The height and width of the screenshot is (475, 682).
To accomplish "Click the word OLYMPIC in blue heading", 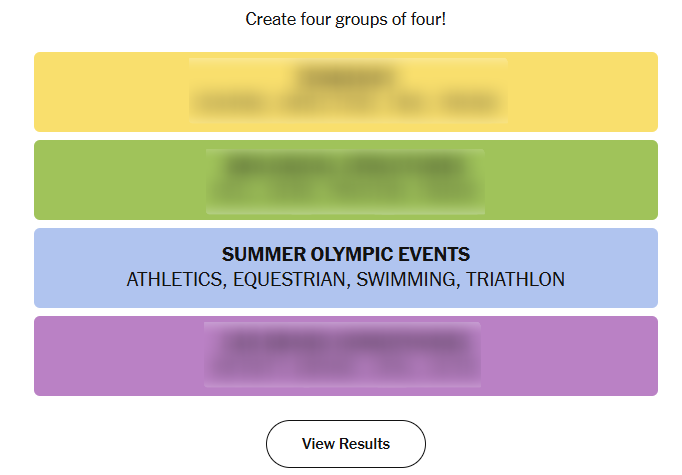I will tap(341, 255).
